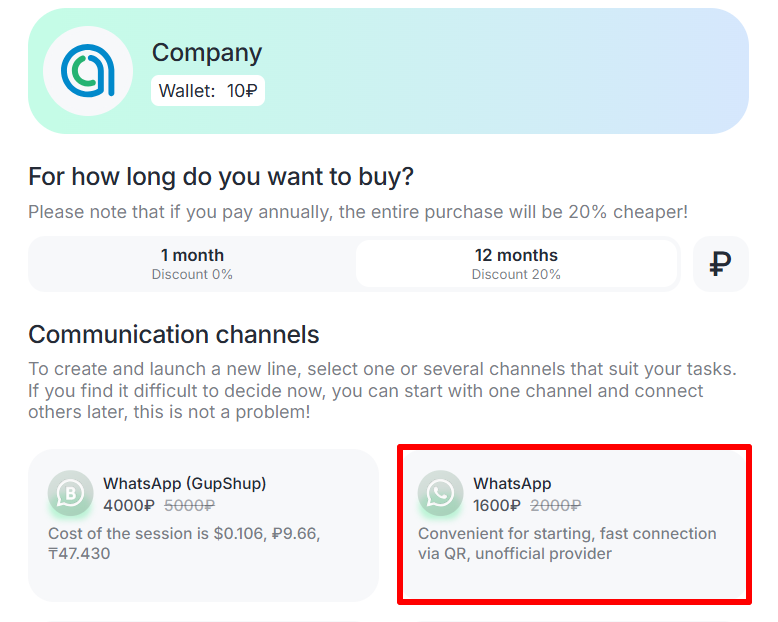
Task: Click the crossed-out 5000₽ price
Action: [x=189, y=506]
